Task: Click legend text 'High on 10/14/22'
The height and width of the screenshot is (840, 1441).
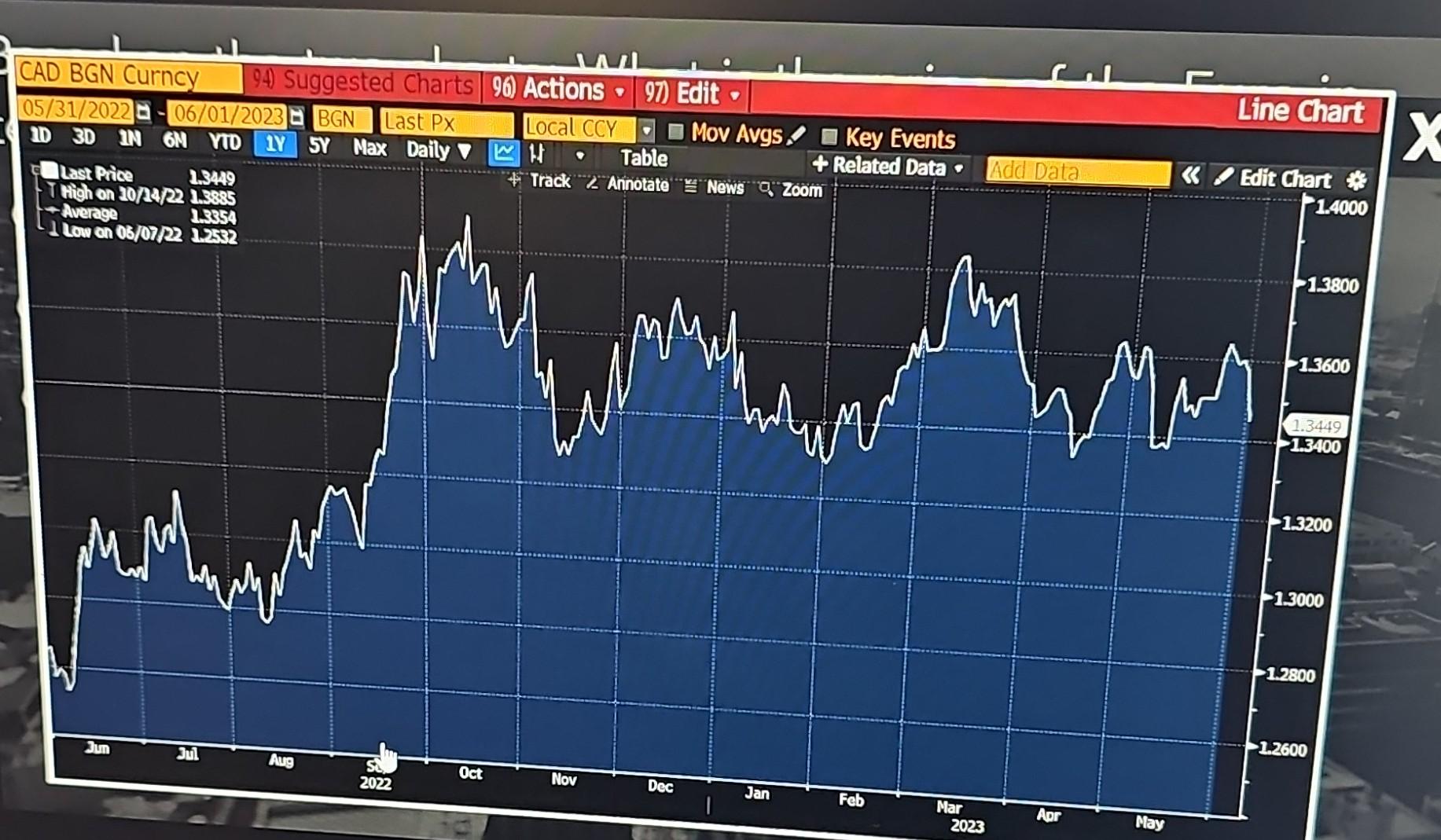Action: coord(123,193)
